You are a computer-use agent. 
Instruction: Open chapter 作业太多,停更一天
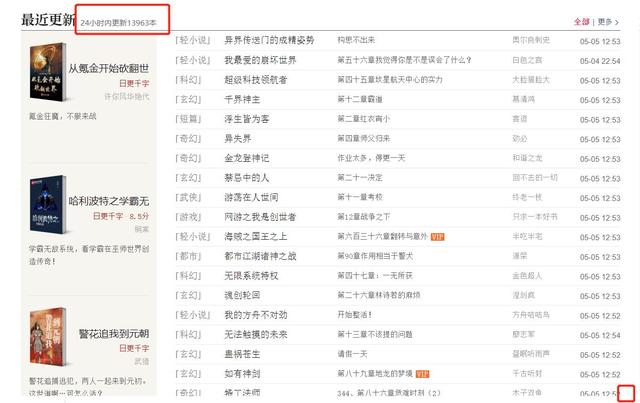pyautogui.click(x=371, y=158)
